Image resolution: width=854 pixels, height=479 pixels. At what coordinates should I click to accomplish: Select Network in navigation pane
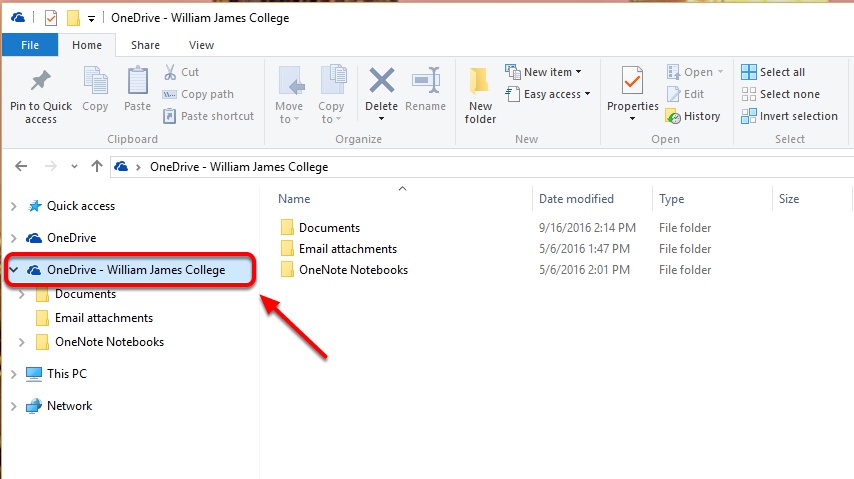point(69,406)
